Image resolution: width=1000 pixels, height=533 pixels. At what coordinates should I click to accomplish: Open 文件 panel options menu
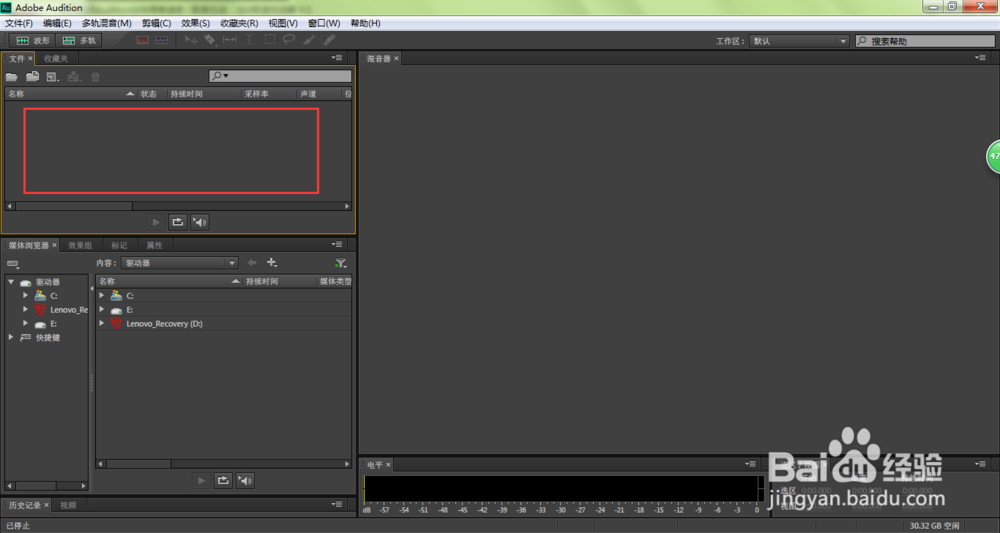337,58
